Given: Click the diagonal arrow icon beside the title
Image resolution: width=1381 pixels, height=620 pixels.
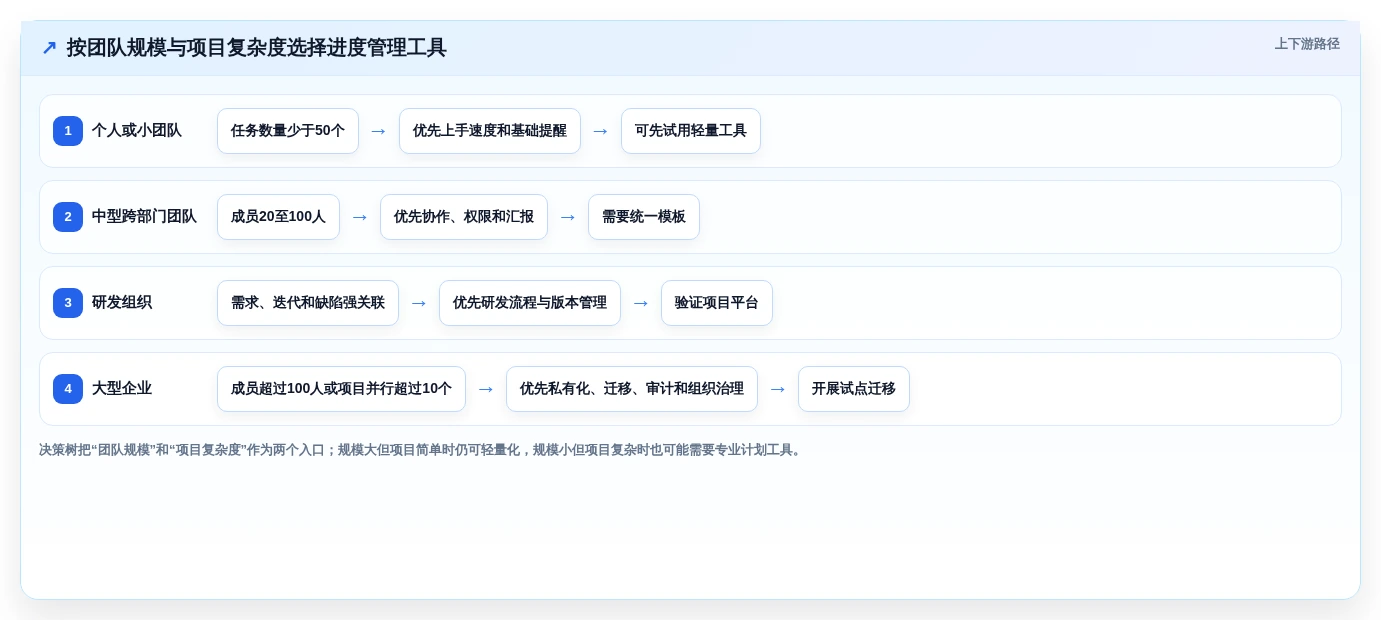Looking at the screenshot, I should pos(49,47).
